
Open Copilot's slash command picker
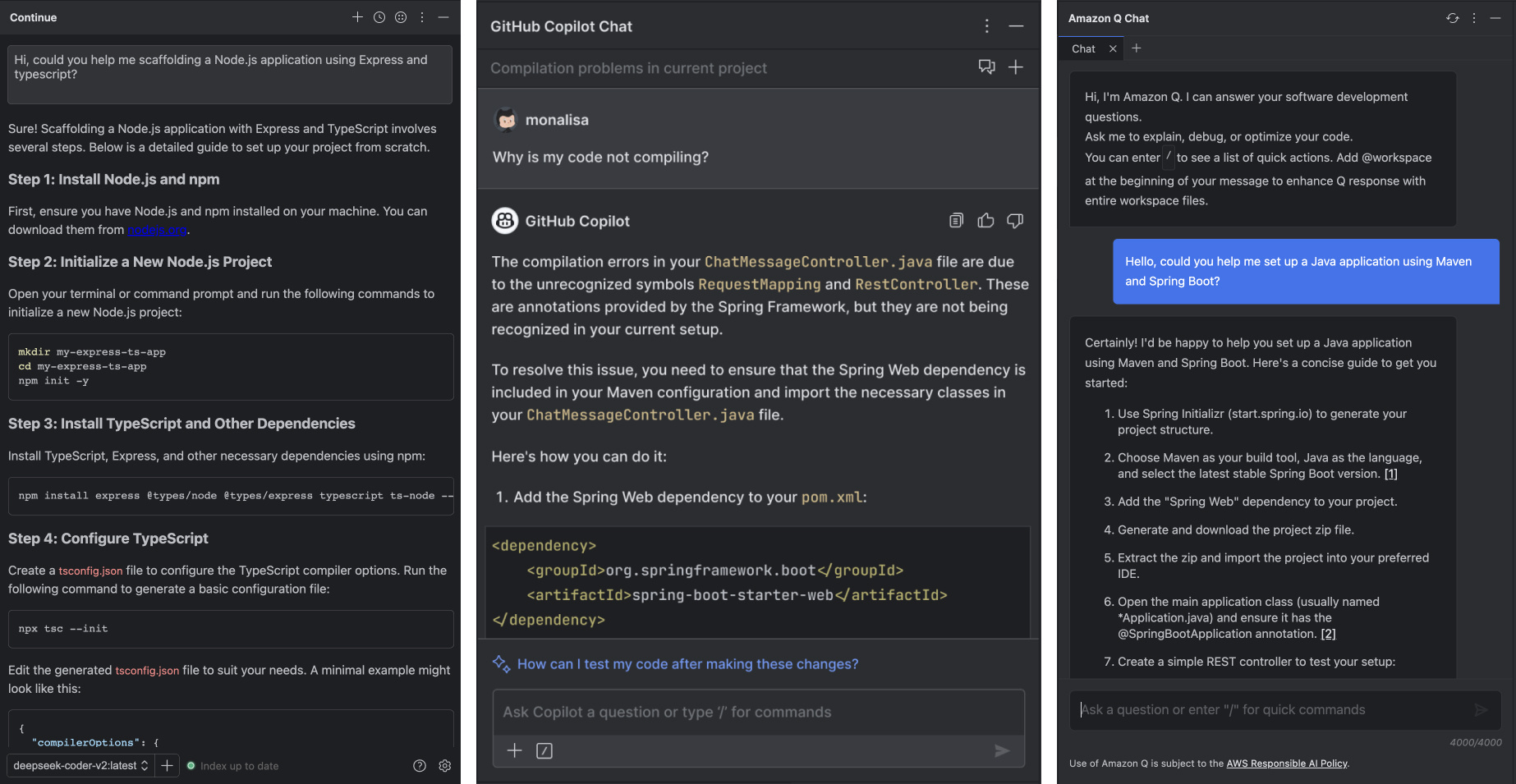click(544, 750)
